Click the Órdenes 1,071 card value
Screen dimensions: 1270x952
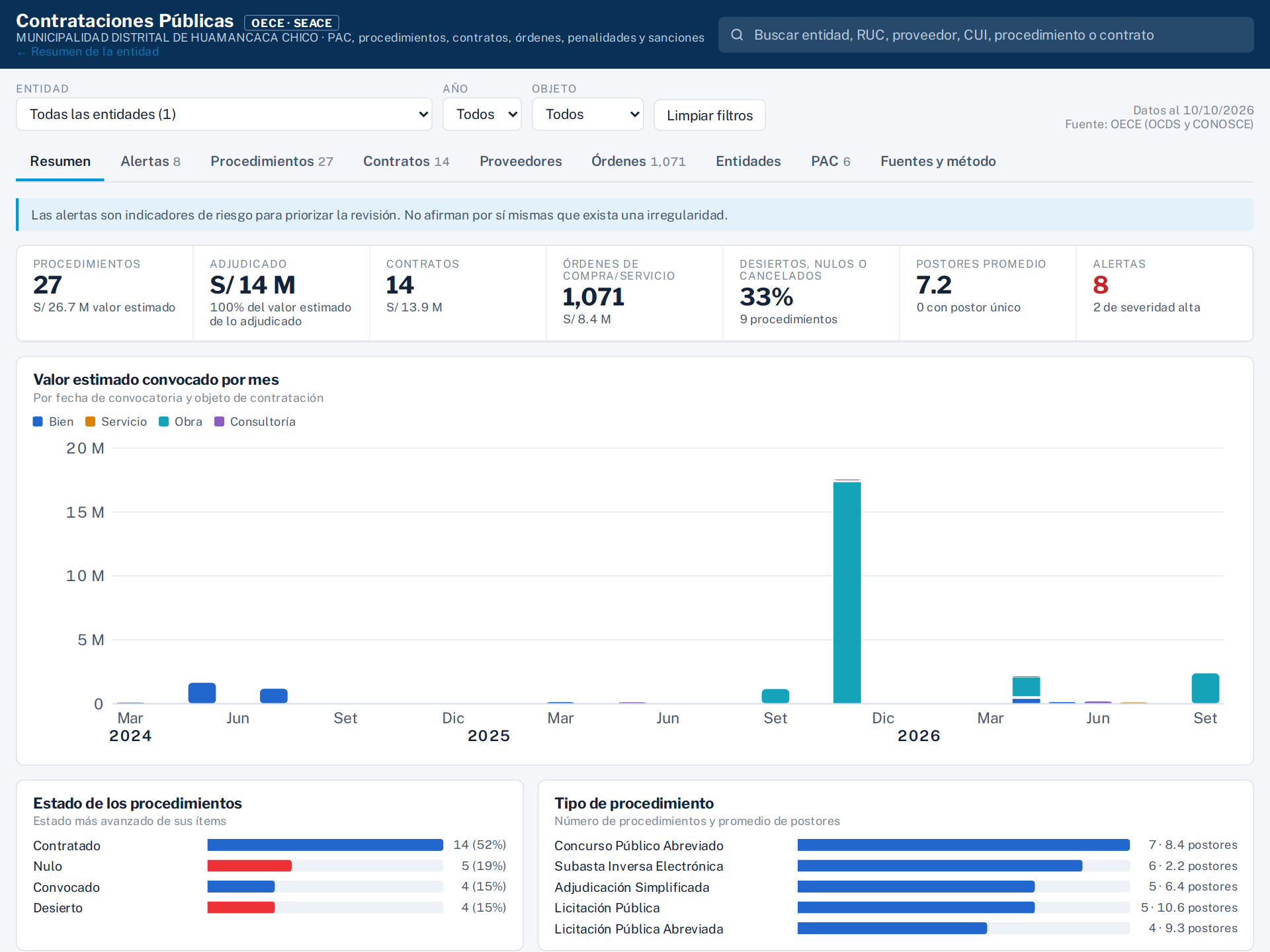tap(593, 297)
